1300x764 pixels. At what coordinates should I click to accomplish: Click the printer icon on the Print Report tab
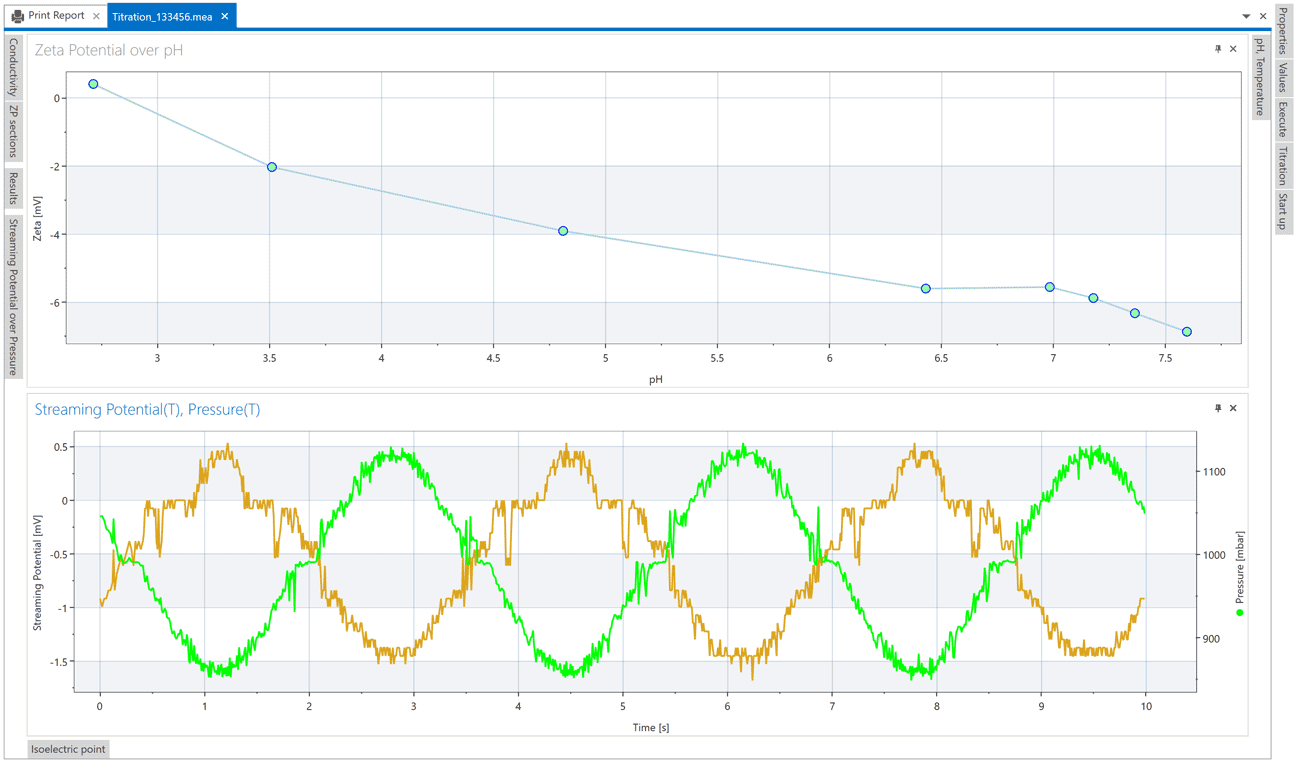coord(17,15)
